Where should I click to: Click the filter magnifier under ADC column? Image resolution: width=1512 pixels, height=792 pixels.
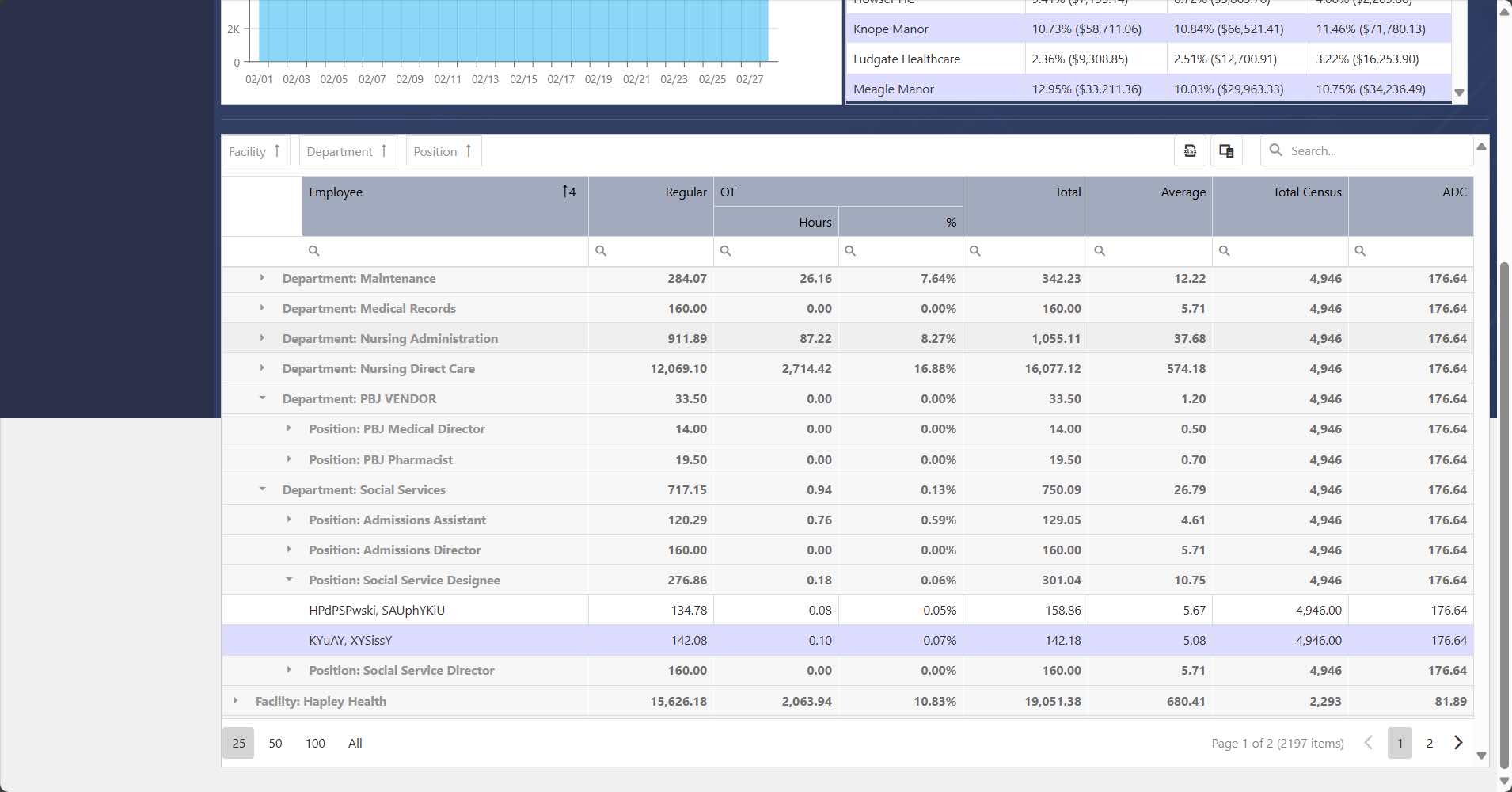point(1360,251)
